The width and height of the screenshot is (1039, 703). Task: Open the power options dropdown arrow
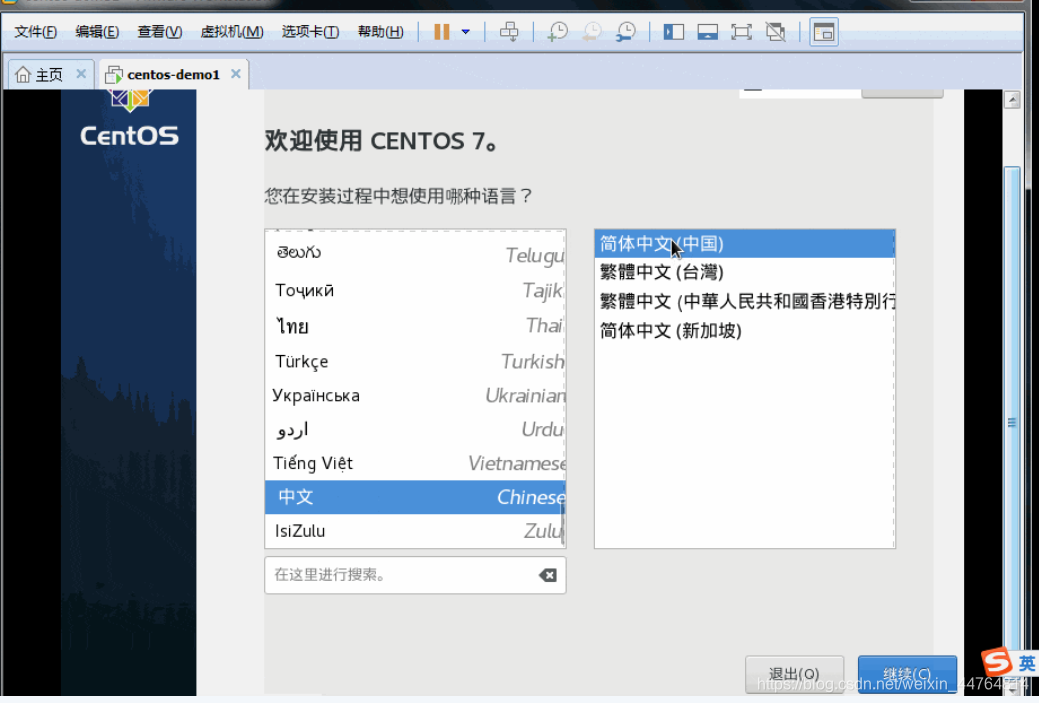pyautogui.click(x=466, y=31)
